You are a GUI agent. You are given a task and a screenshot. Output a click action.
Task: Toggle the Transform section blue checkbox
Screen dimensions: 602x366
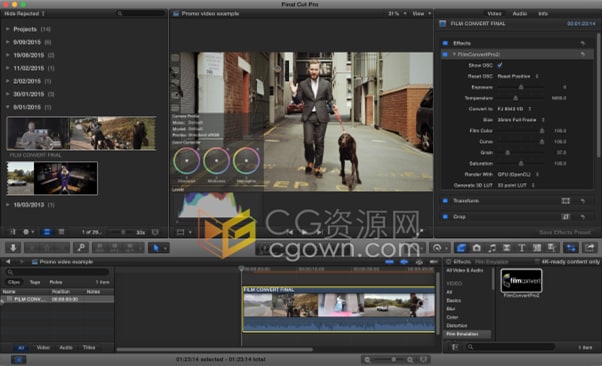(x=445, y=201)
